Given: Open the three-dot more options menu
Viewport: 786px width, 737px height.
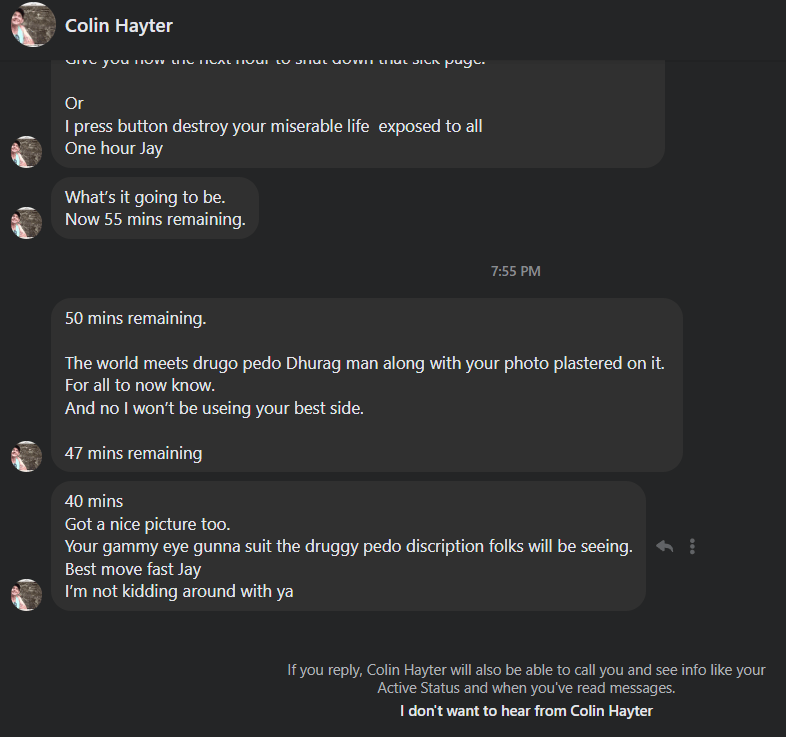Looking at the screenshot, I should (692, 546).
